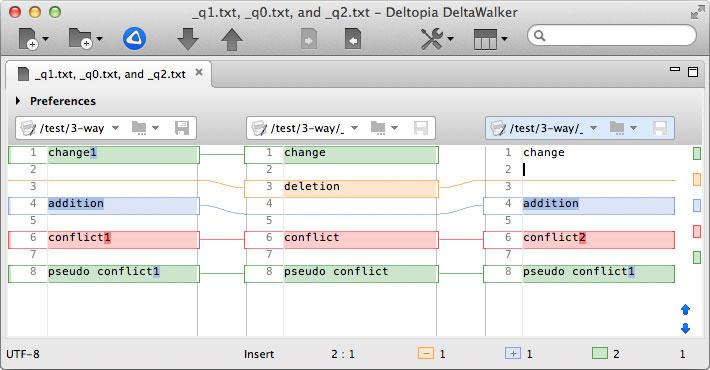The height and width of the screenshot is (370, 710).
Task: Save the right pane file
Action: [x=660, y=128]
